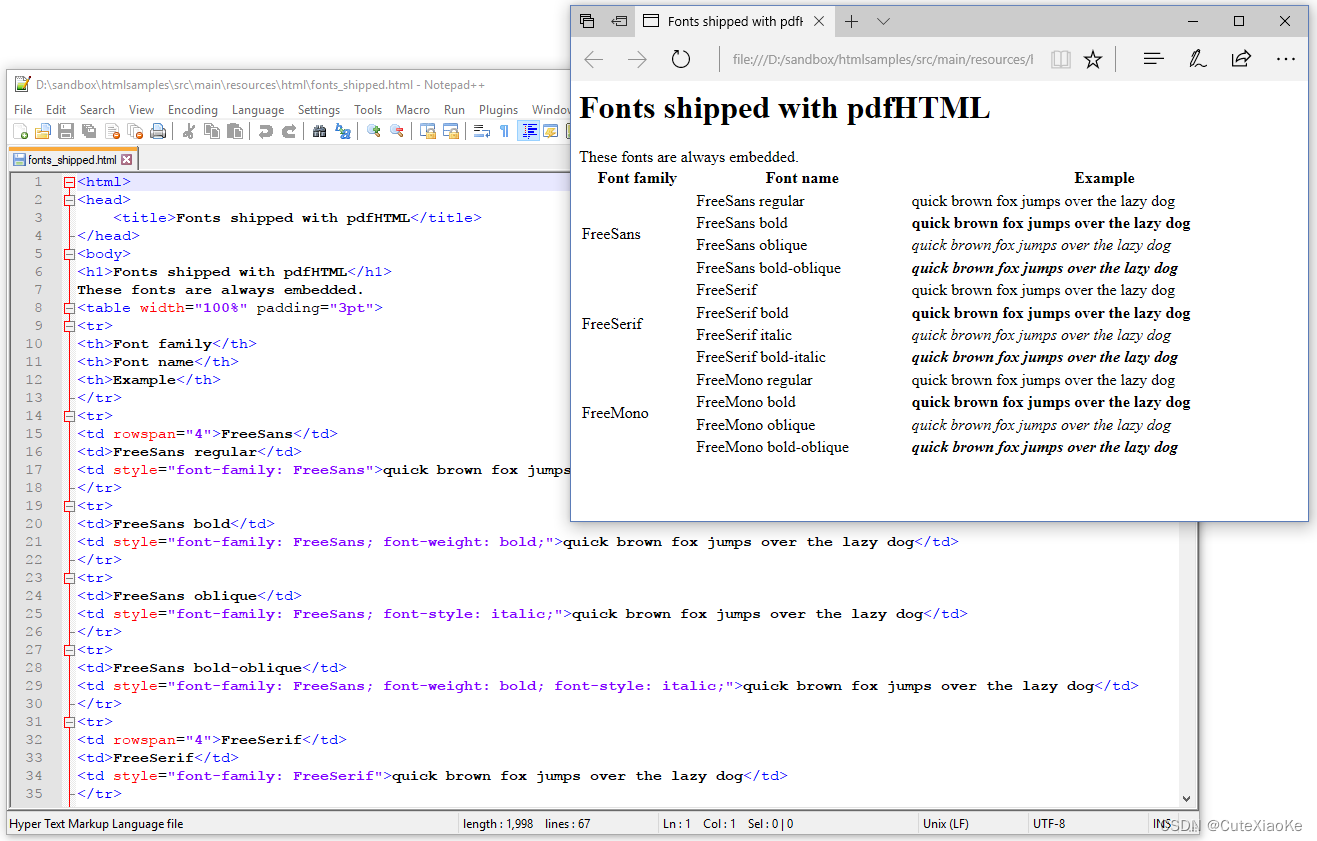The image size is (1317, 841).
Task: Open the Encoding menu in Notepad++
Action: [193, 110]
